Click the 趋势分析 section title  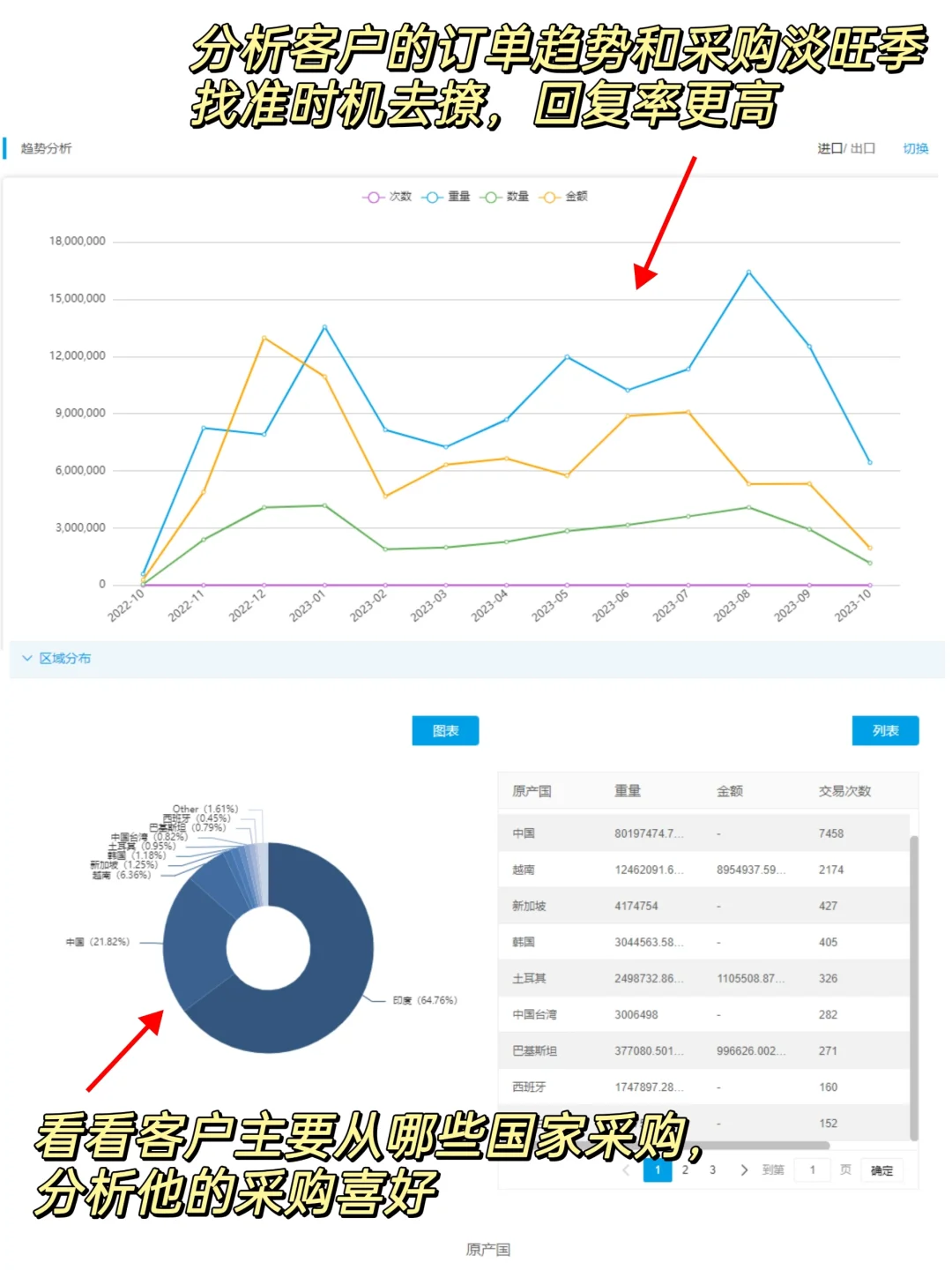tap(46, 148)
